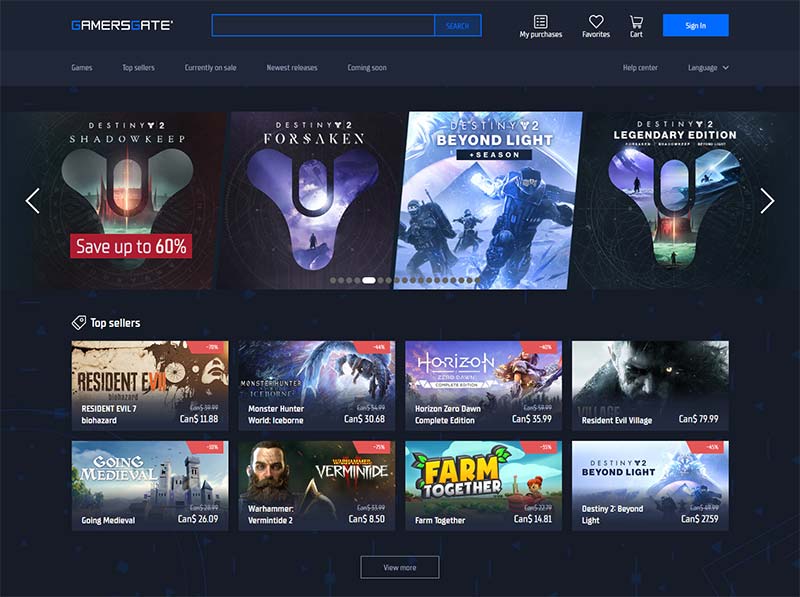Click Save up to 60% badge
This screenshot has height=597, width=800.
pyautogui.click(x=131, y=246)
